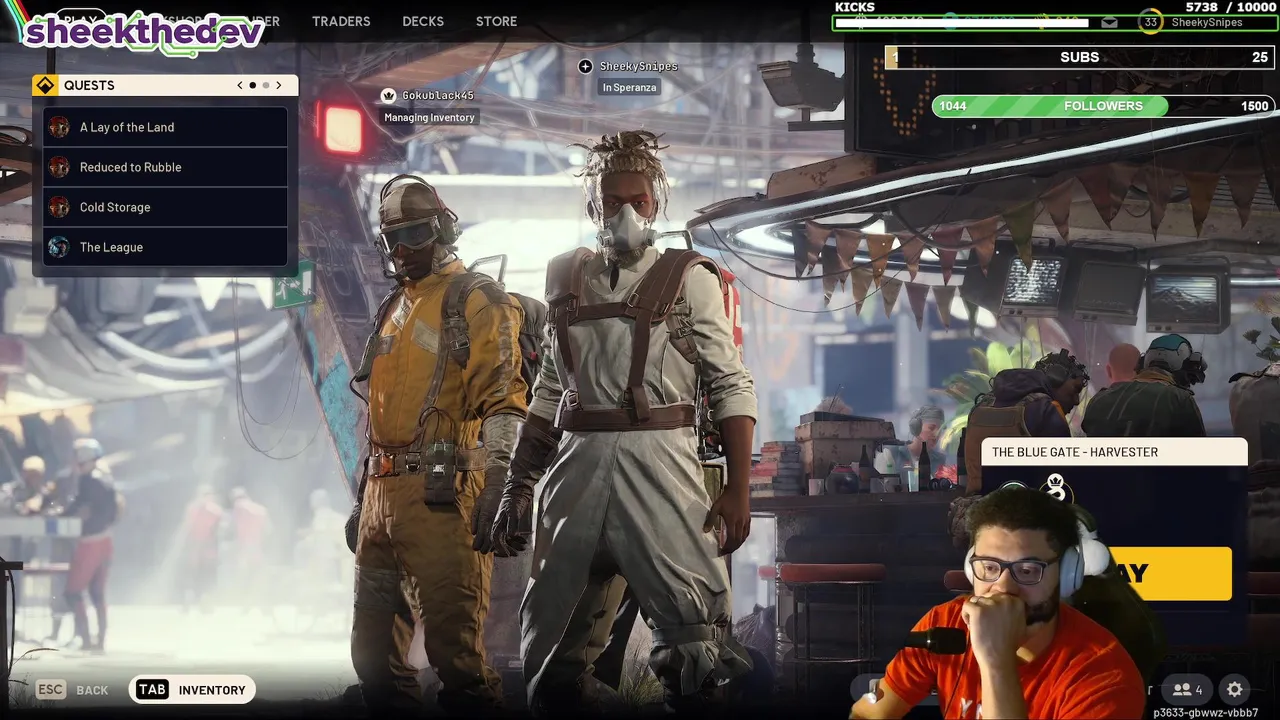Click the Kicks progress bar
The width and height of the screenshot is (1280, 720).
point(1055,22)
